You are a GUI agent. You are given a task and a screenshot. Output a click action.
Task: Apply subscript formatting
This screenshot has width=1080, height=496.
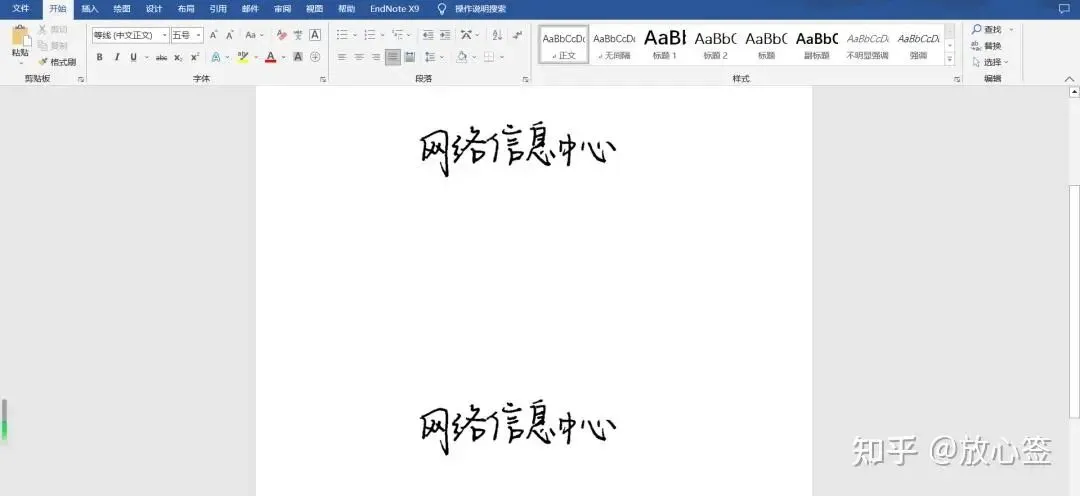(178, 57)
